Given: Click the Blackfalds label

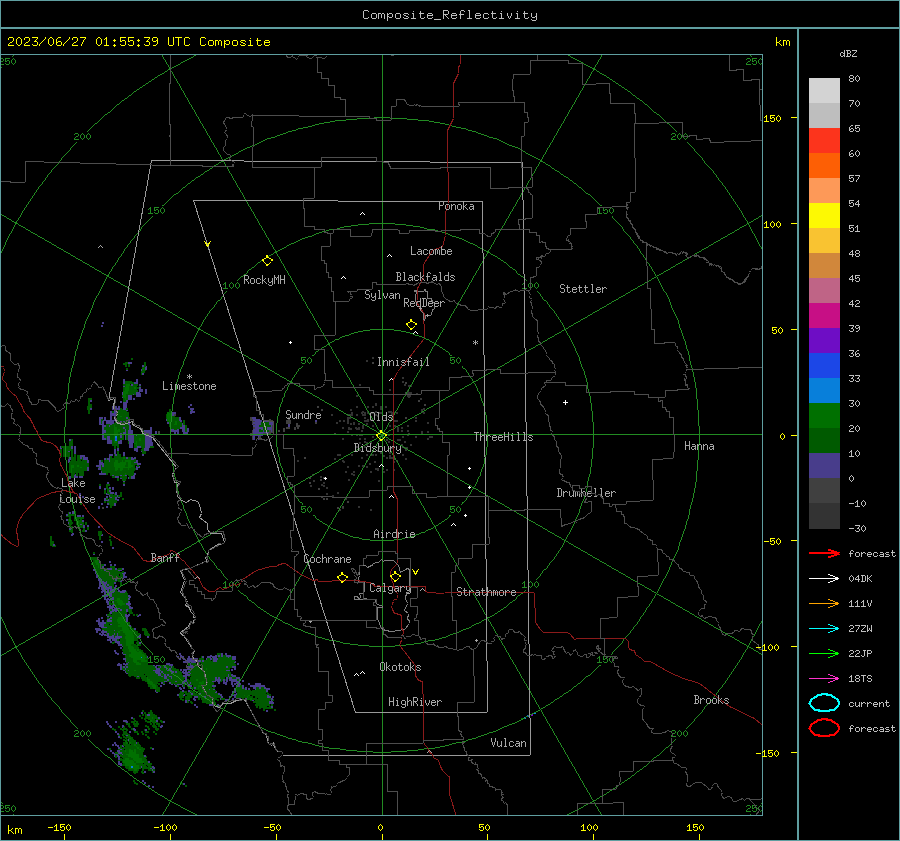Looking at the screenshot, I should coord(425,277).
